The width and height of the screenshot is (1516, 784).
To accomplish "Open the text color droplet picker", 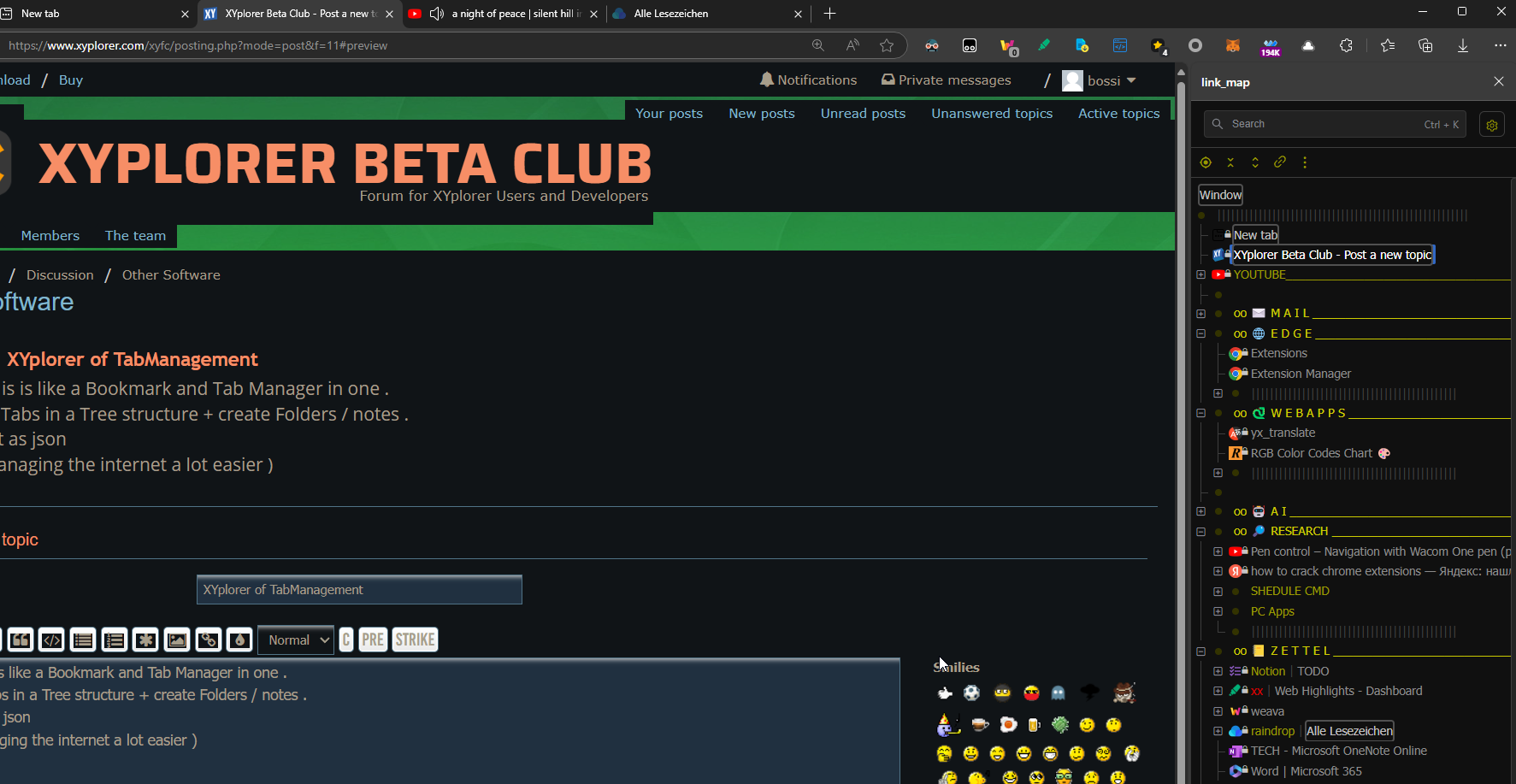I will tap(239, 640).
